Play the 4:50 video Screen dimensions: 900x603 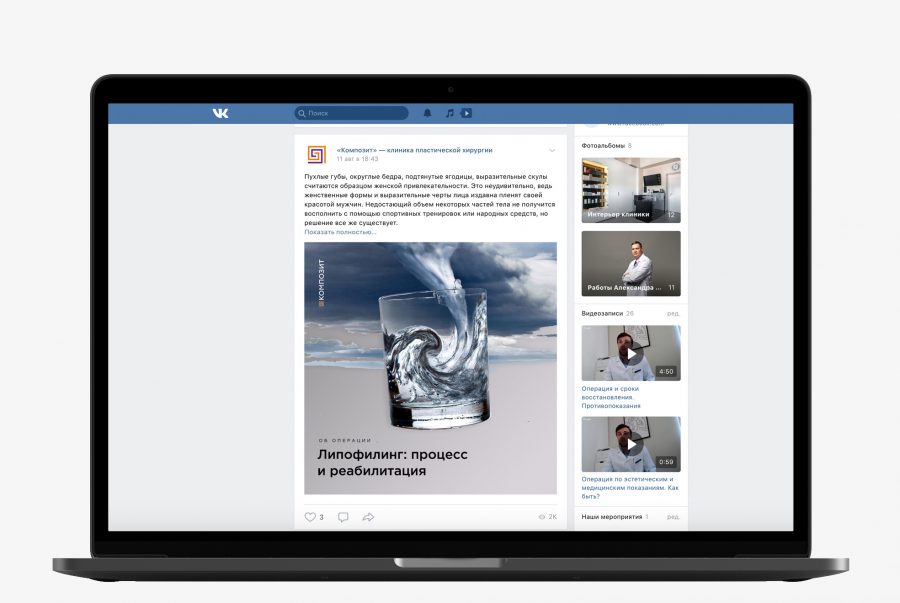pyautogui.click(x=631, y=353)
